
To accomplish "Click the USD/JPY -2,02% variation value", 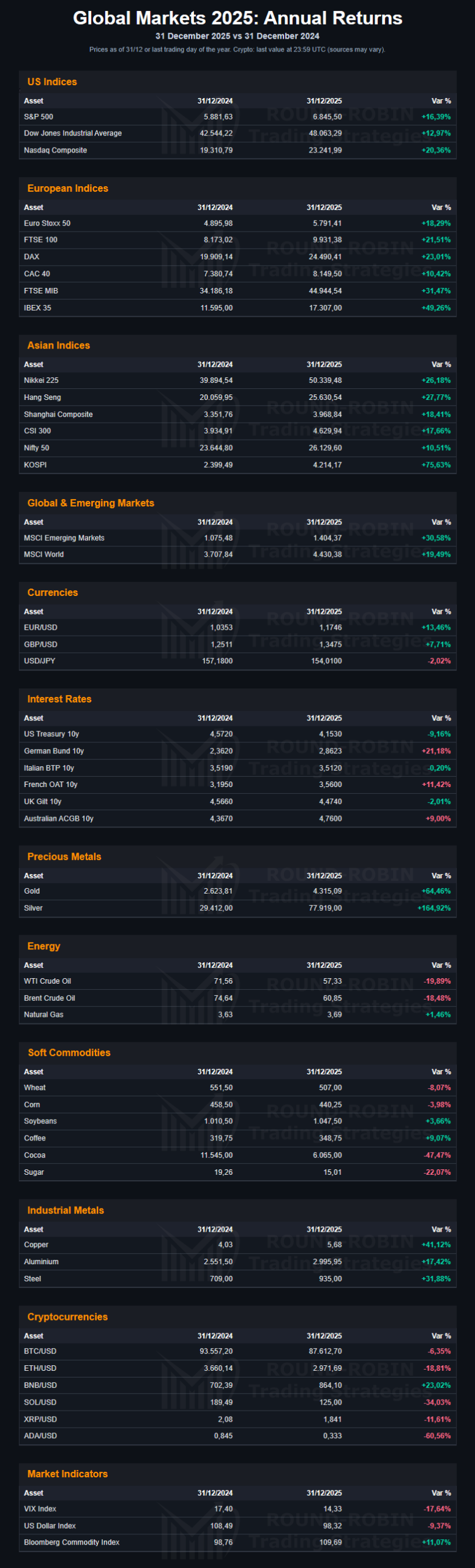I will [439, 661].
